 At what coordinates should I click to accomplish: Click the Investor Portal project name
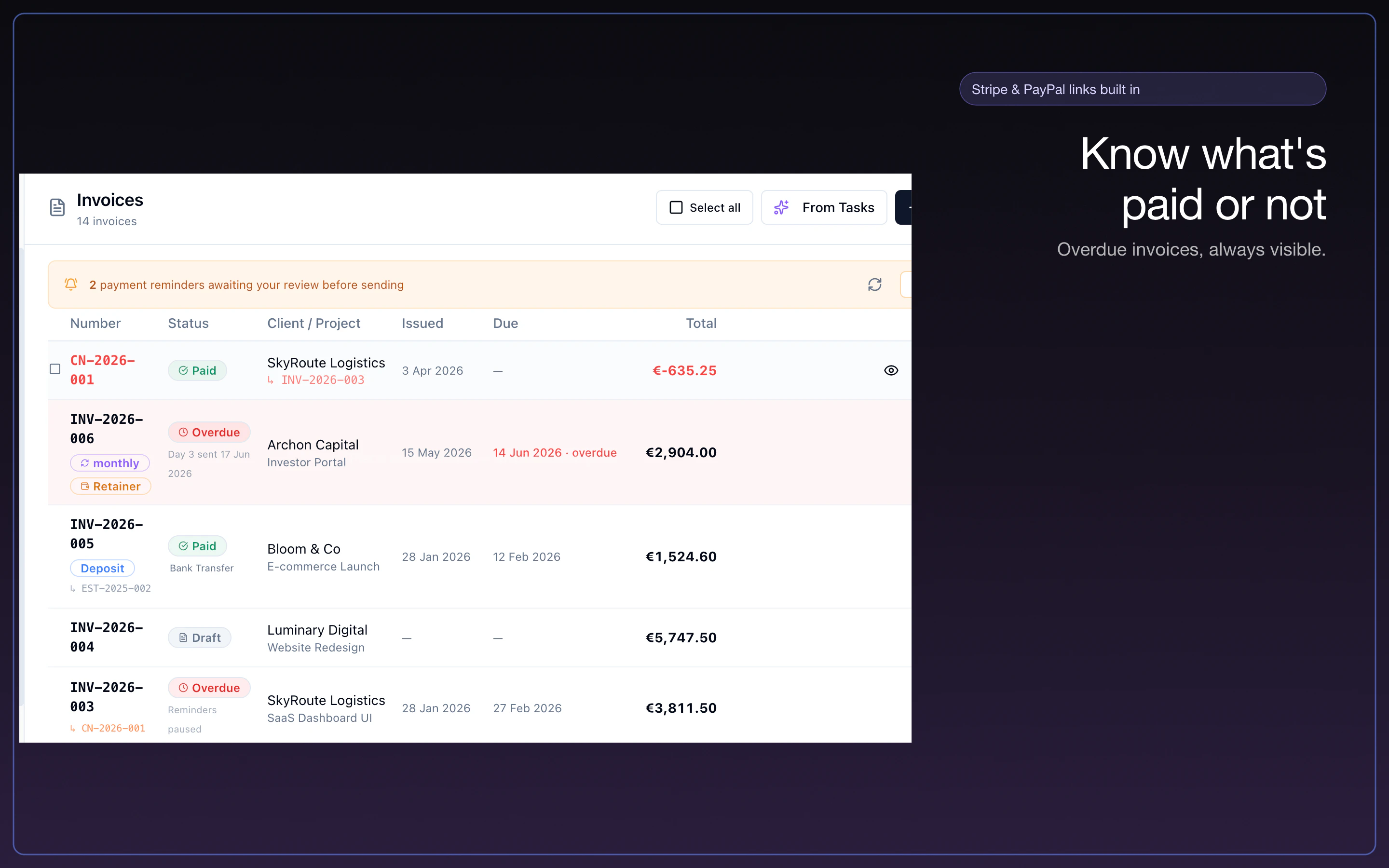[x=307, y=463]
